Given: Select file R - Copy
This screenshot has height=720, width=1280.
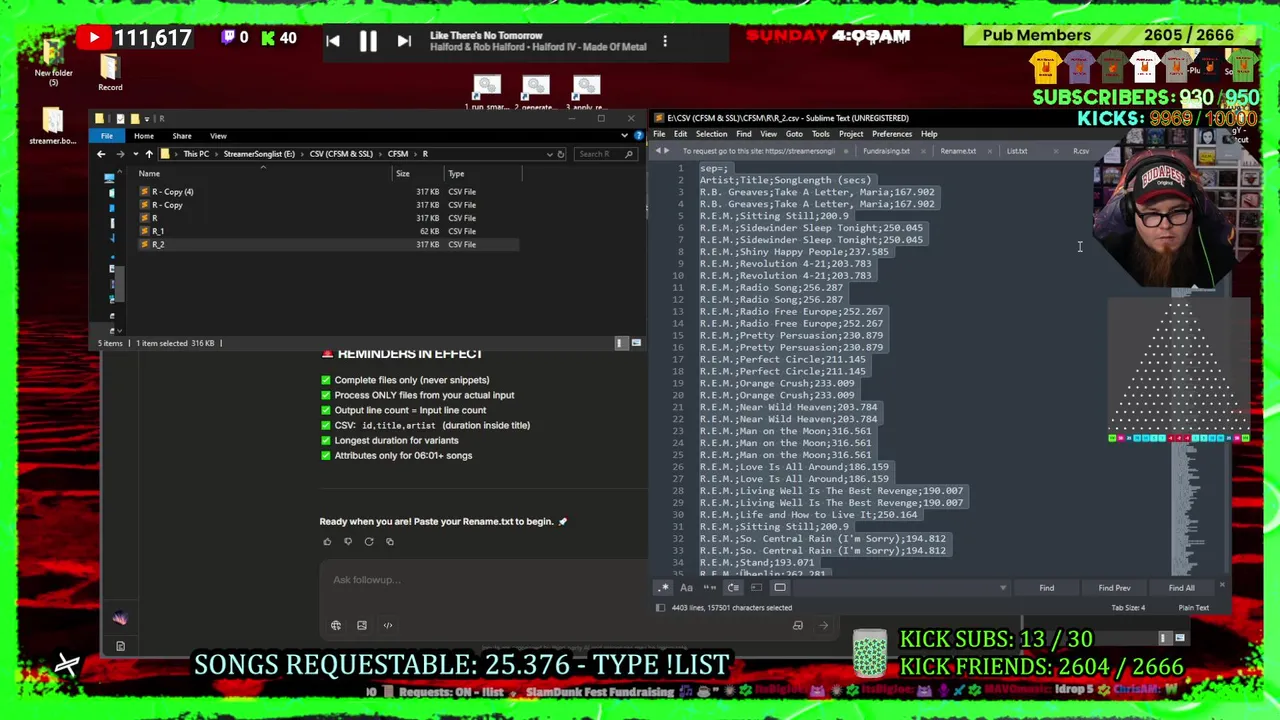Looking at the screenshot, I should click(166, 205).
